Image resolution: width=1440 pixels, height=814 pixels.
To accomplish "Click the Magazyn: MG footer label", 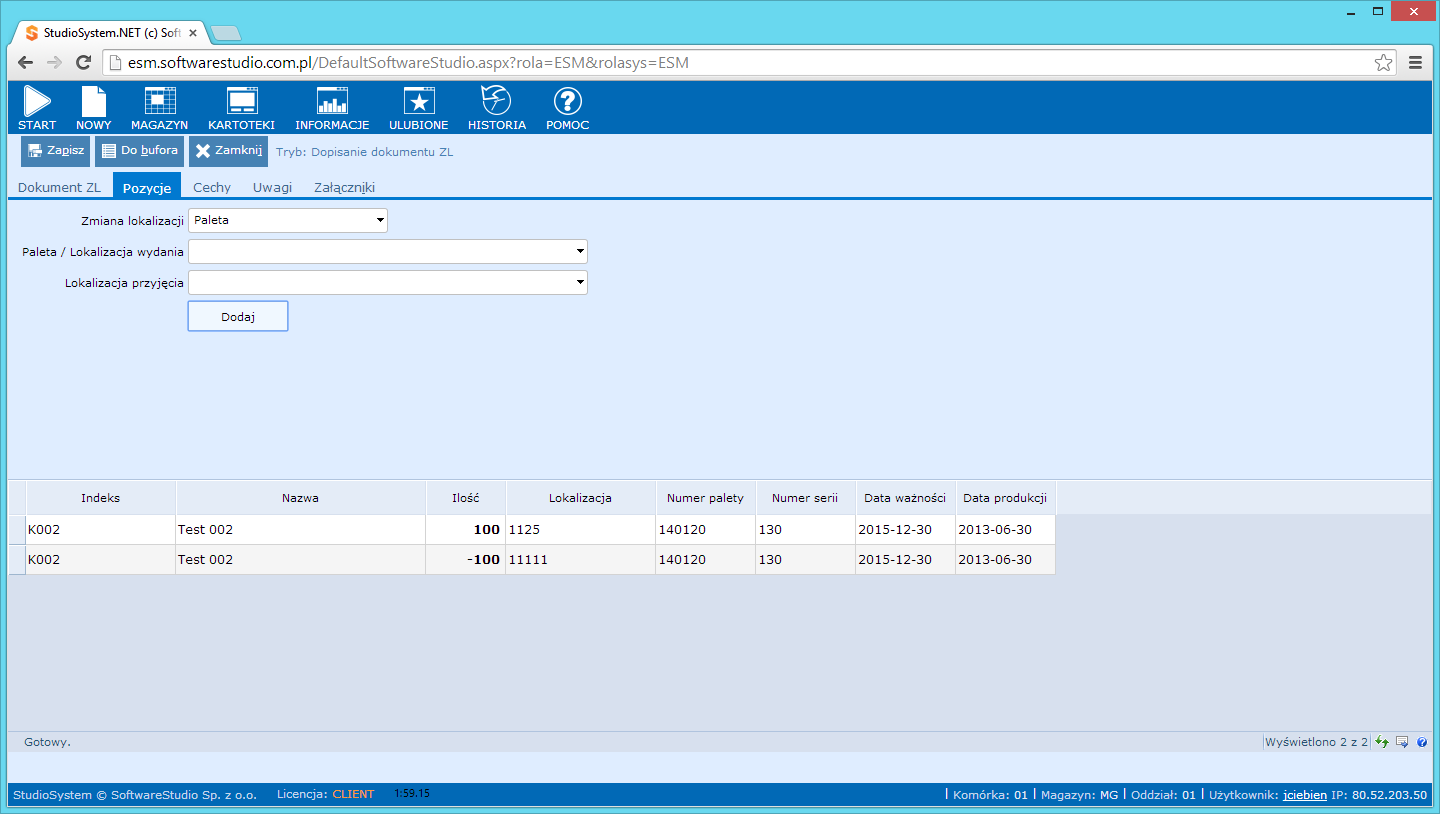I will (1080, 795).
